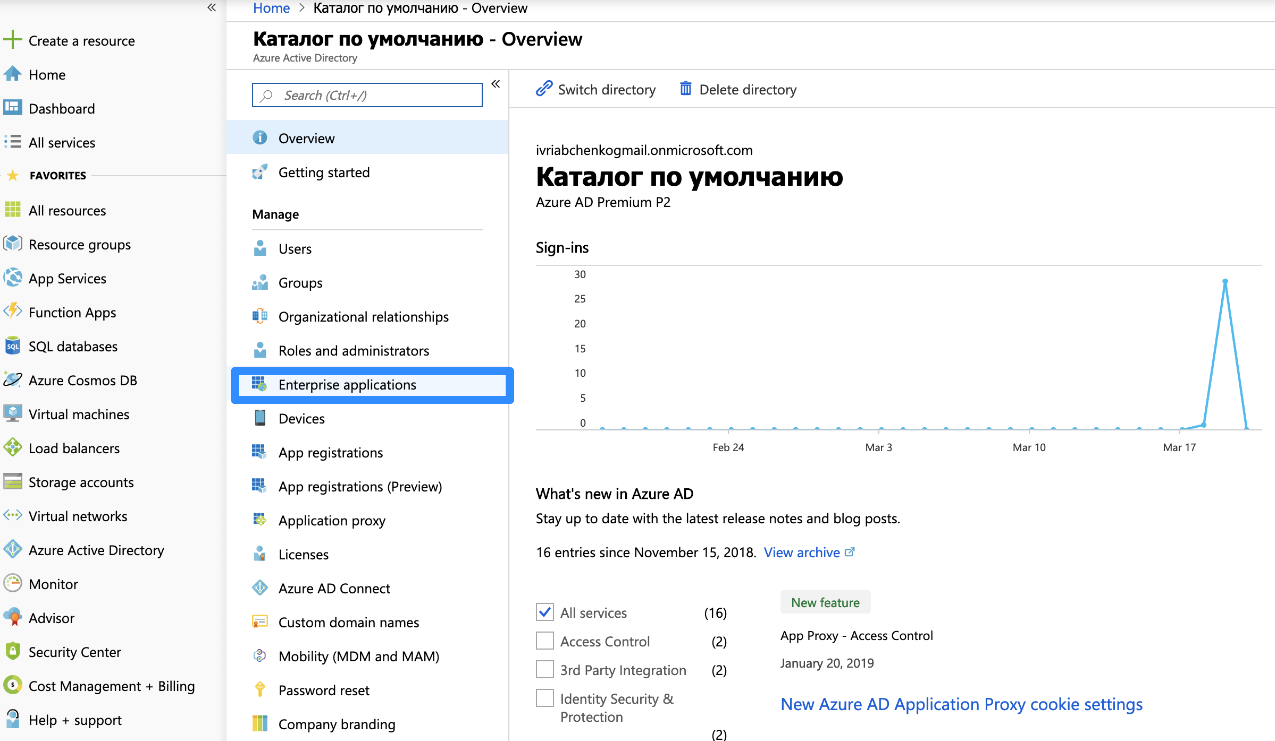
Task: Open the Dashboard icon in sidebar
Action: pyautogui.click(x=12, y=108)
